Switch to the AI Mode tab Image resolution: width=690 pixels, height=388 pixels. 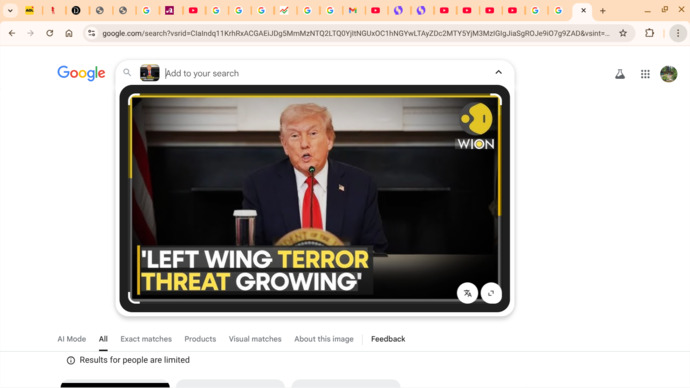coord(72,339)
